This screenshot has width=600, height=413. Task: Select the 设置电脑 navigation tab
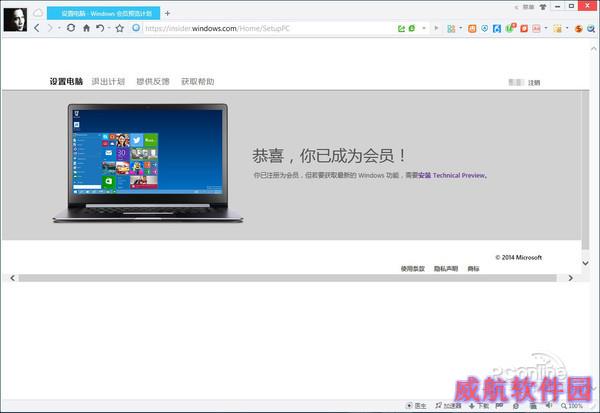66,81
